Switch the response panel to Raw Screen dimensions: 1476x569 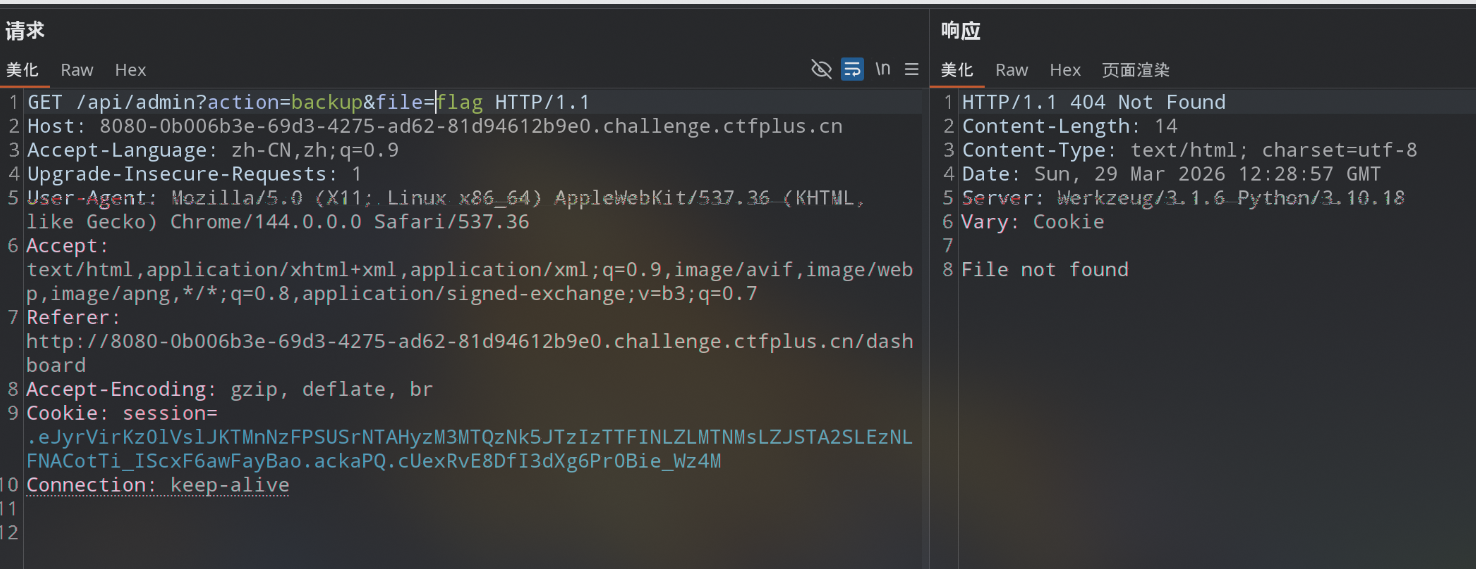coord(1012,70)
